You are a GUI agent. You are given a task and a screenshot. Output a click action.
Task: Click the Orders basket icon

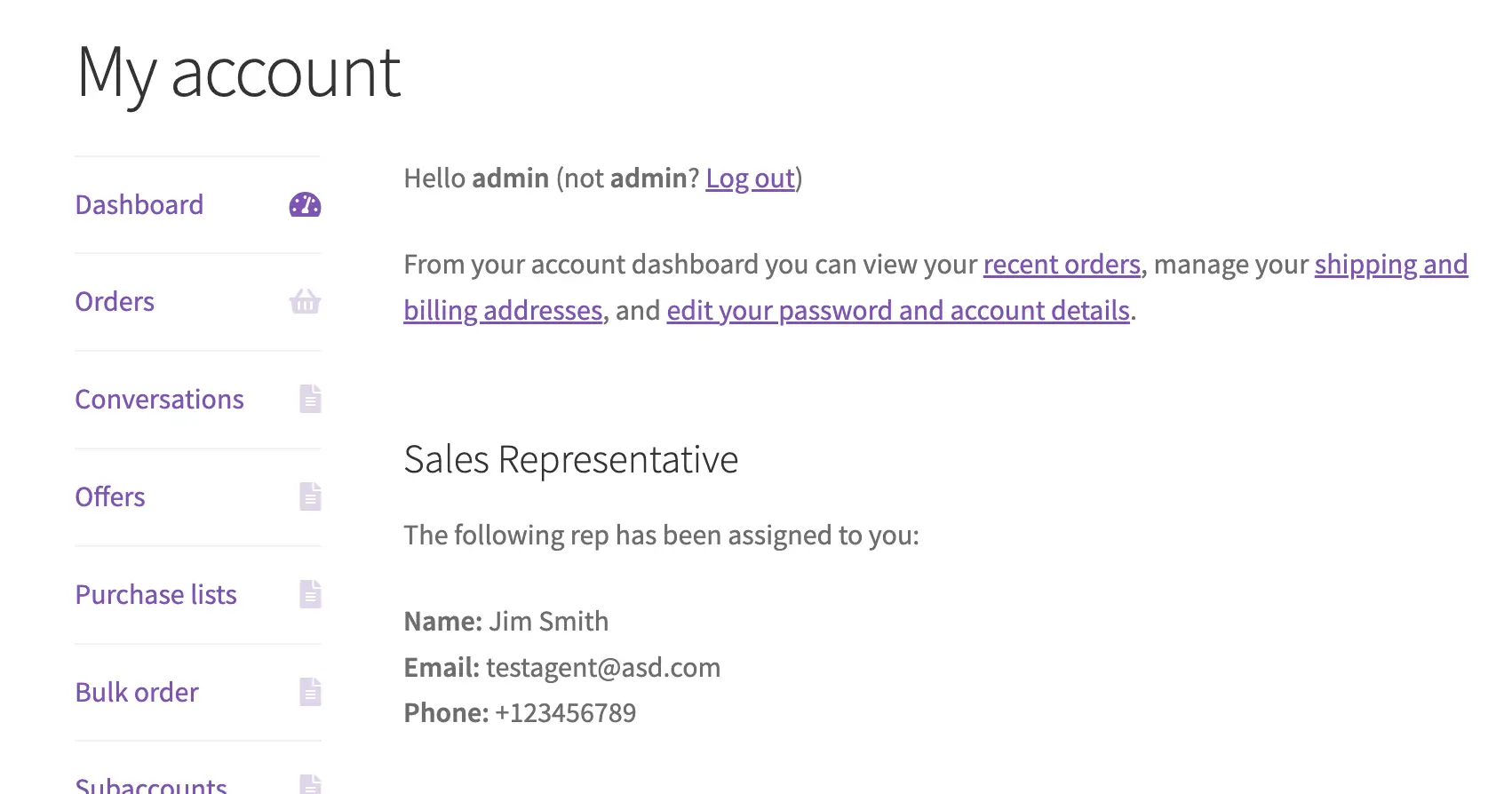(305, 302)
